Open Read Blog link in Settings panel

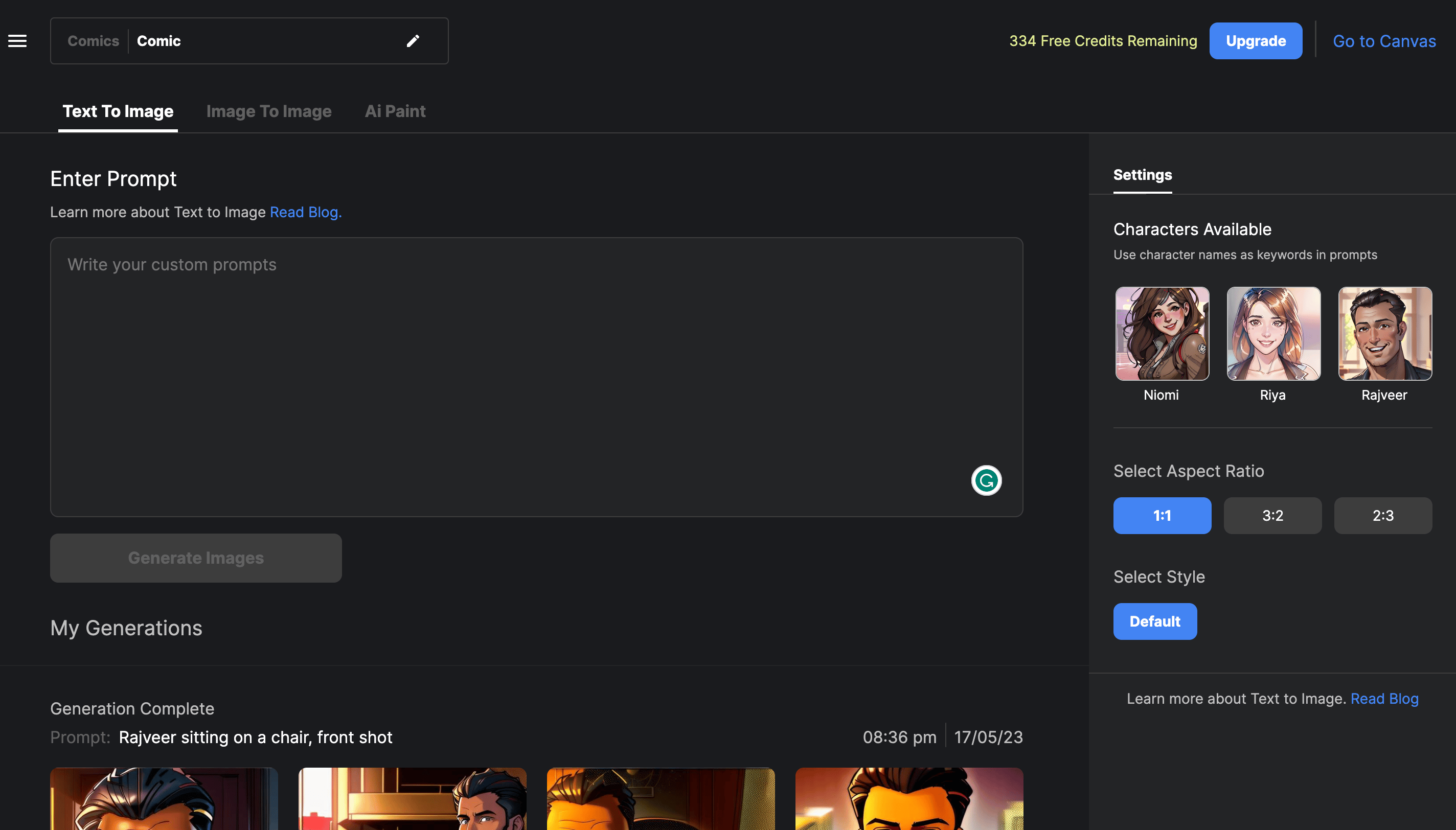click(1384, 698)
